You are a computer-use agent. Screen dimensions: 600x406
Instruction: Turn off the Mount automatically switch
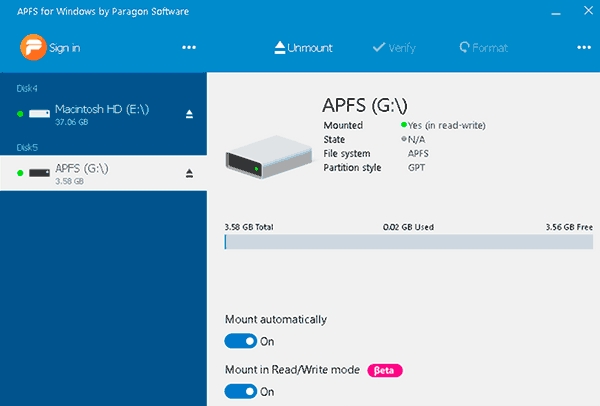tap(240, 341)
